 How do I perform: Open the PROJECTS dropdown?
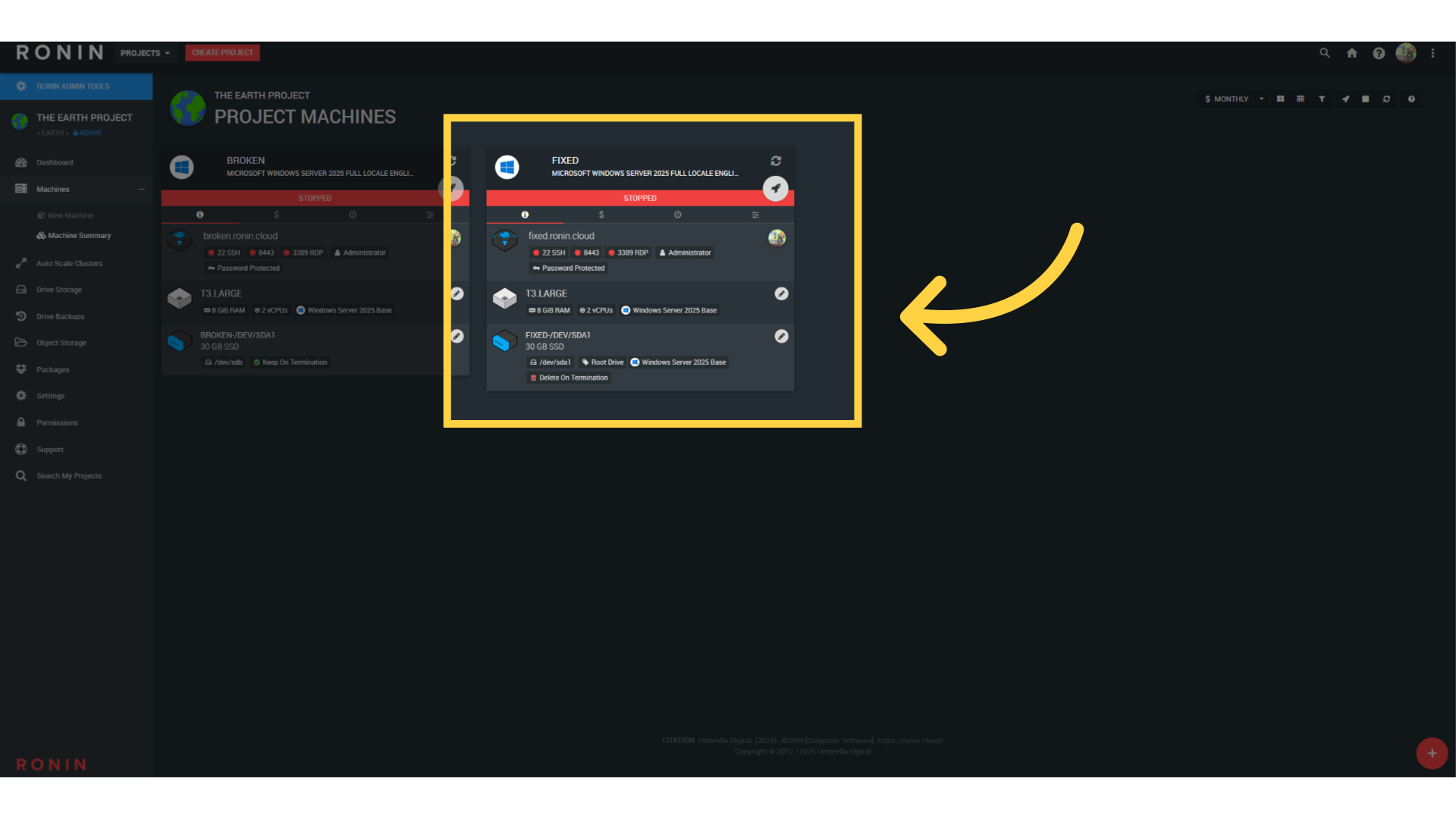[145, 53]
